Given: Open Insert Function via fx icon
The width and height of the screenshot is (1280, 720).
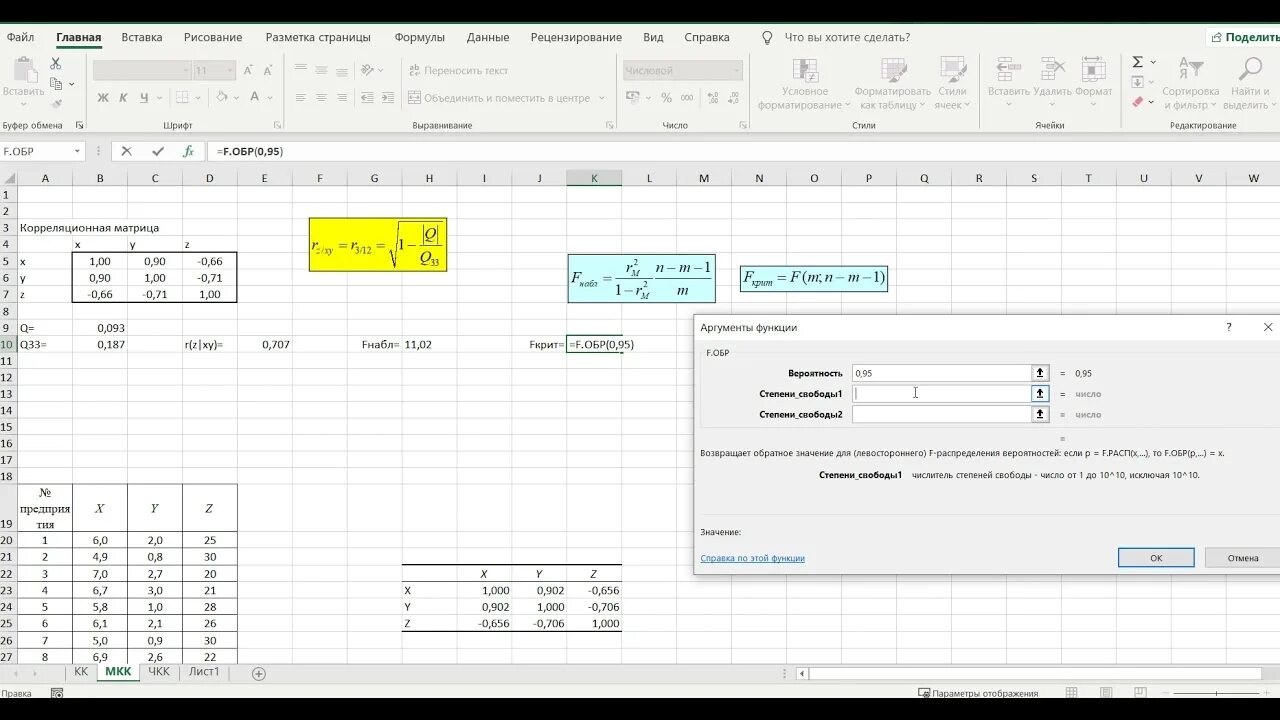Looking at the screenshot, I should tap(188, 151).
